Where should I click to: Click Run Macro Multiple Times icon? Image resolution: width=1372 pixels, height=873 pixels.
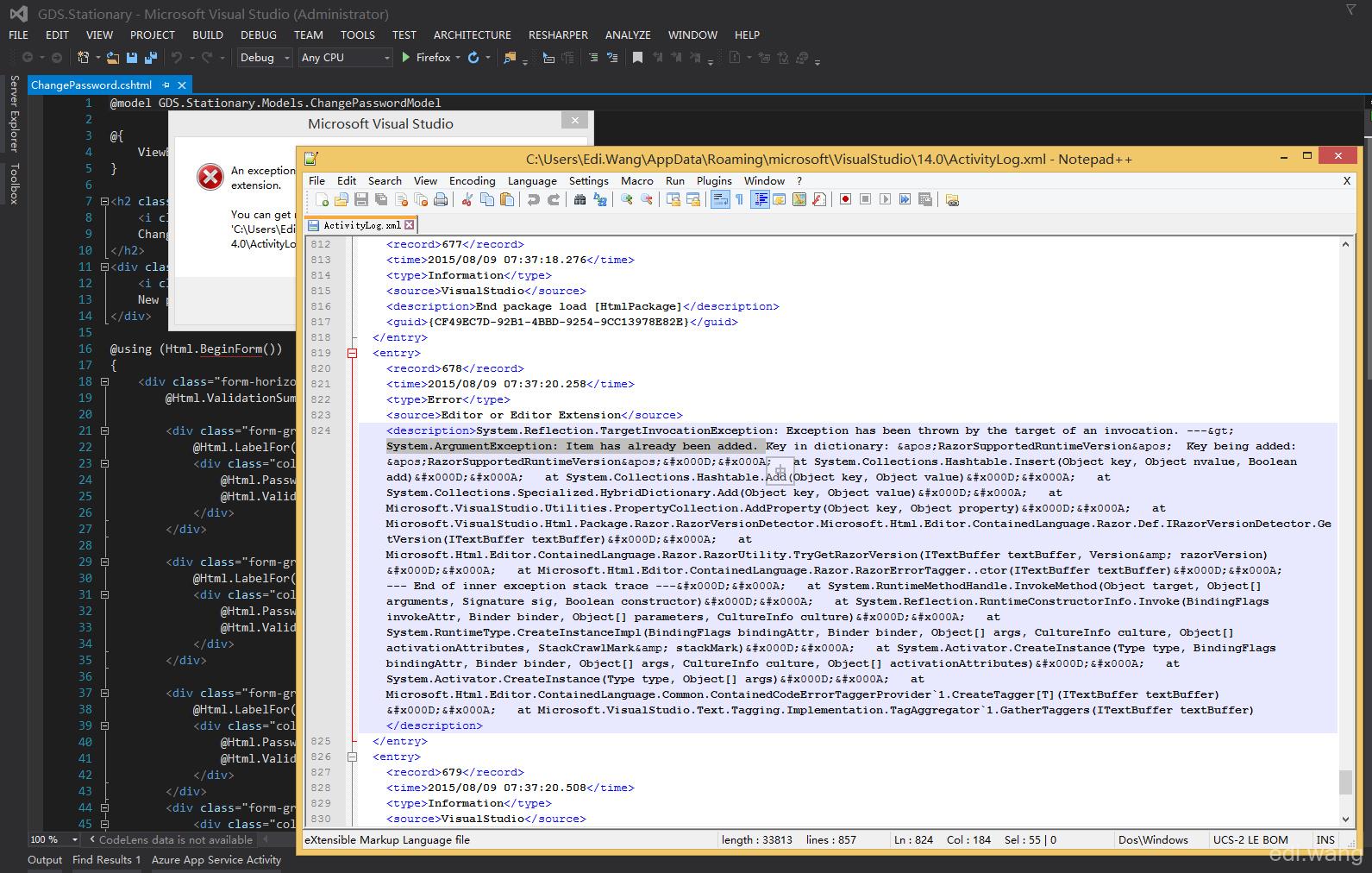coord(905,199)
